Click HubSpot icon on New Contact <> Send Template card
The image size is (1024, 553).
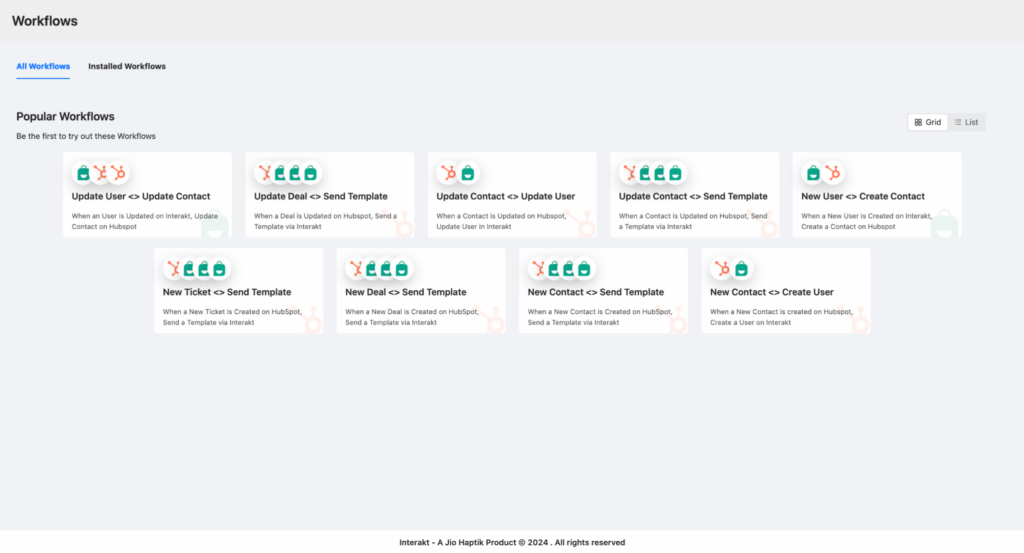coord(538,268)
